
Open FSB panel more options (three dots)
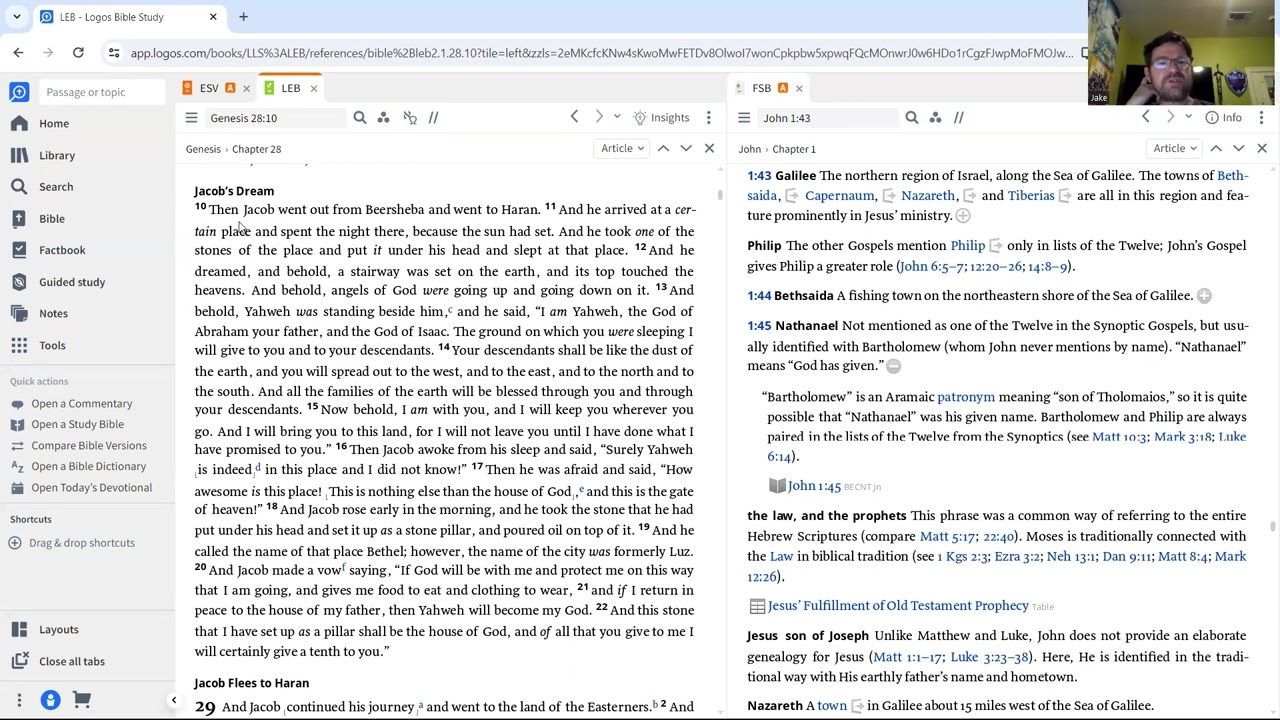tap(1261, 118)
